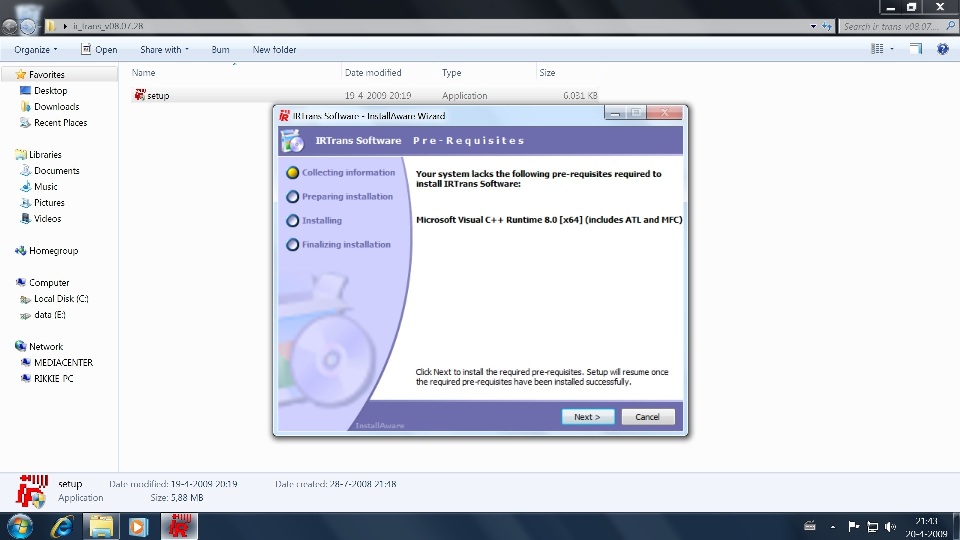Open the Organize dropdown menu
The height and width of the screenshot is (540, 960).
point(36,49)
